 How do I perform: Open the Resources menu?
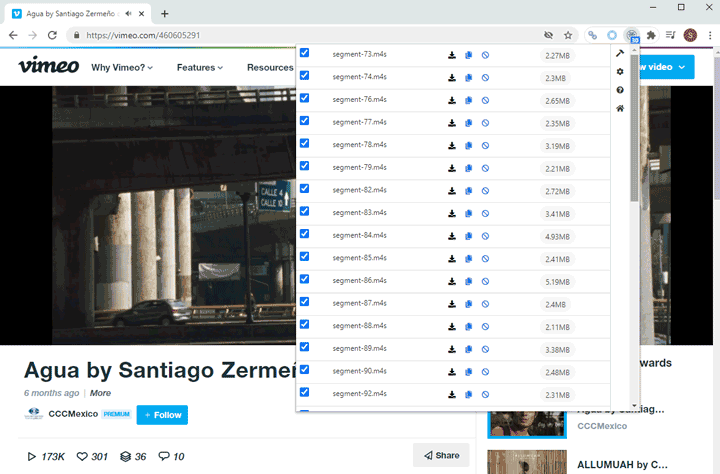pos(270,68)
